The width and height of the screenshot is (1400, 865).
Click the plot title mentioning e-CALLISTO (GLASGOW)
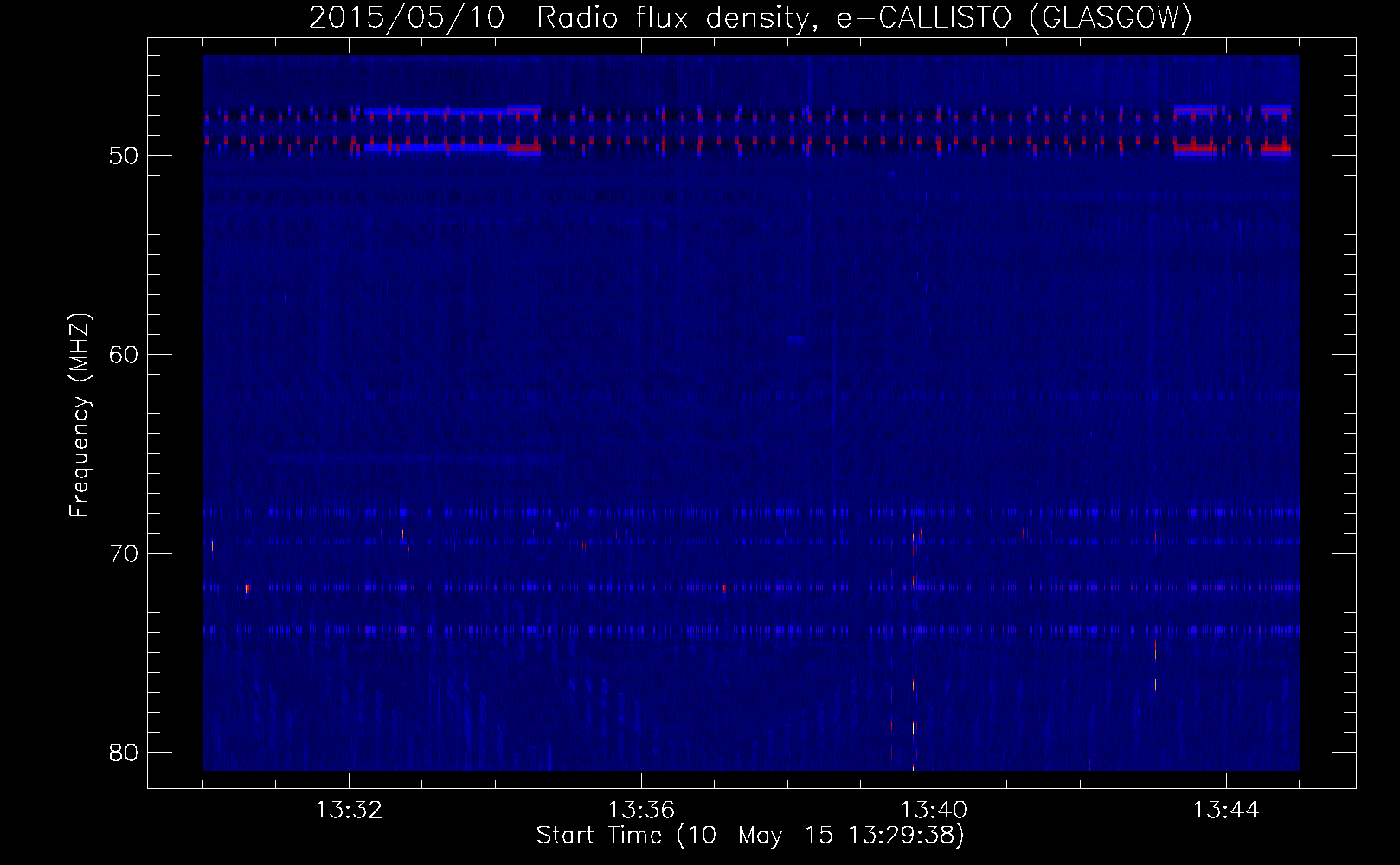[750, 17]
